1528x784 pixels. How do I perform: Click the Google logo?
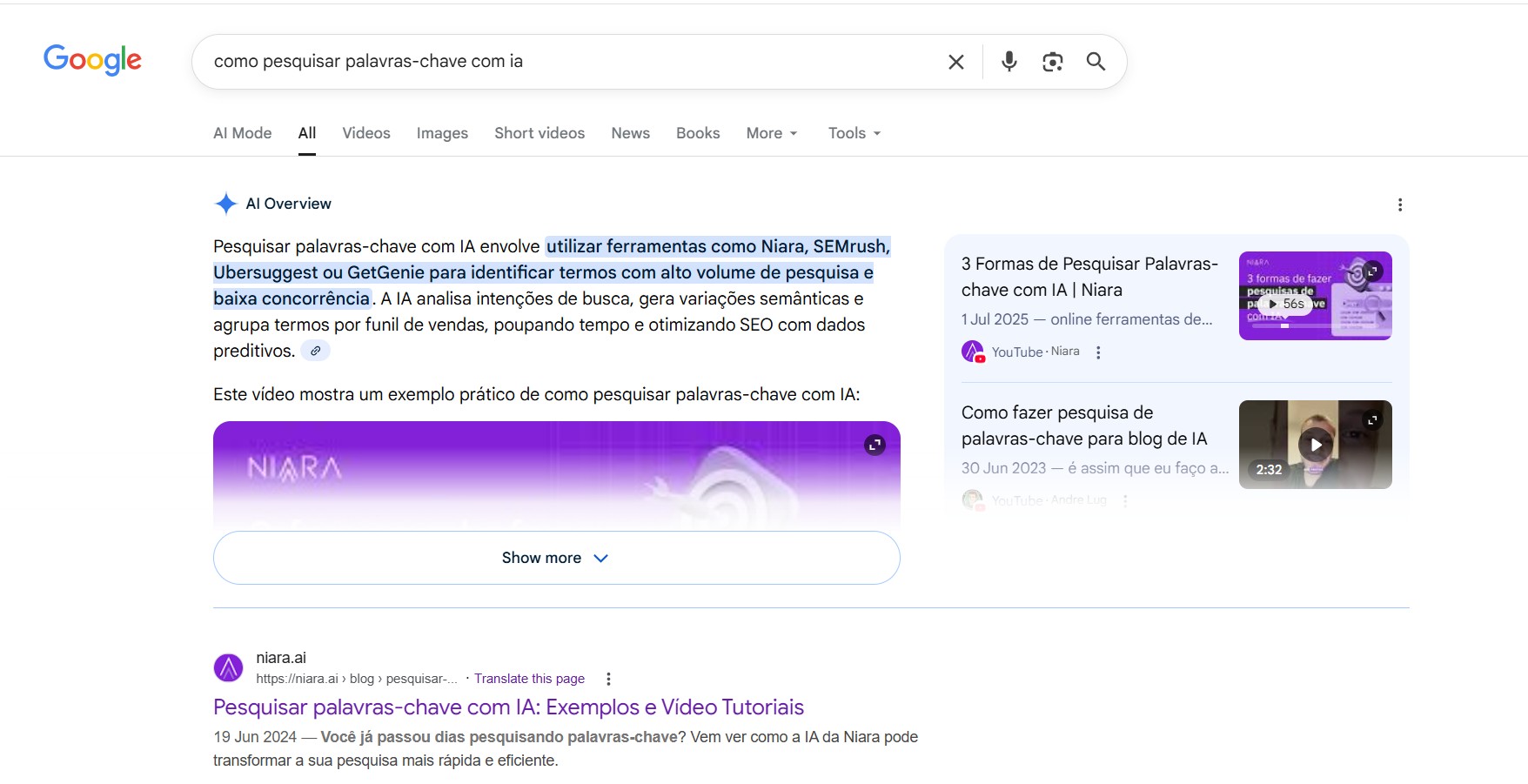pyautogui.click(x=92, y=60)
